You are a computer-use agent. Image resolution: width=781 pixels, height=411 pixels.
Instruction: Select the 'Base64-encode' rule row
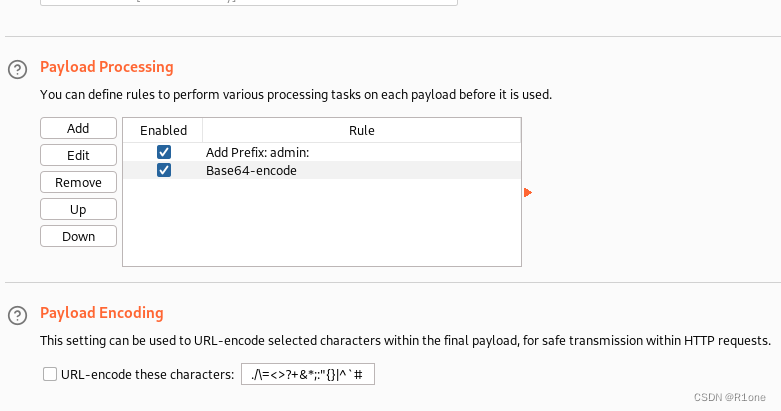tap(322, 170)
